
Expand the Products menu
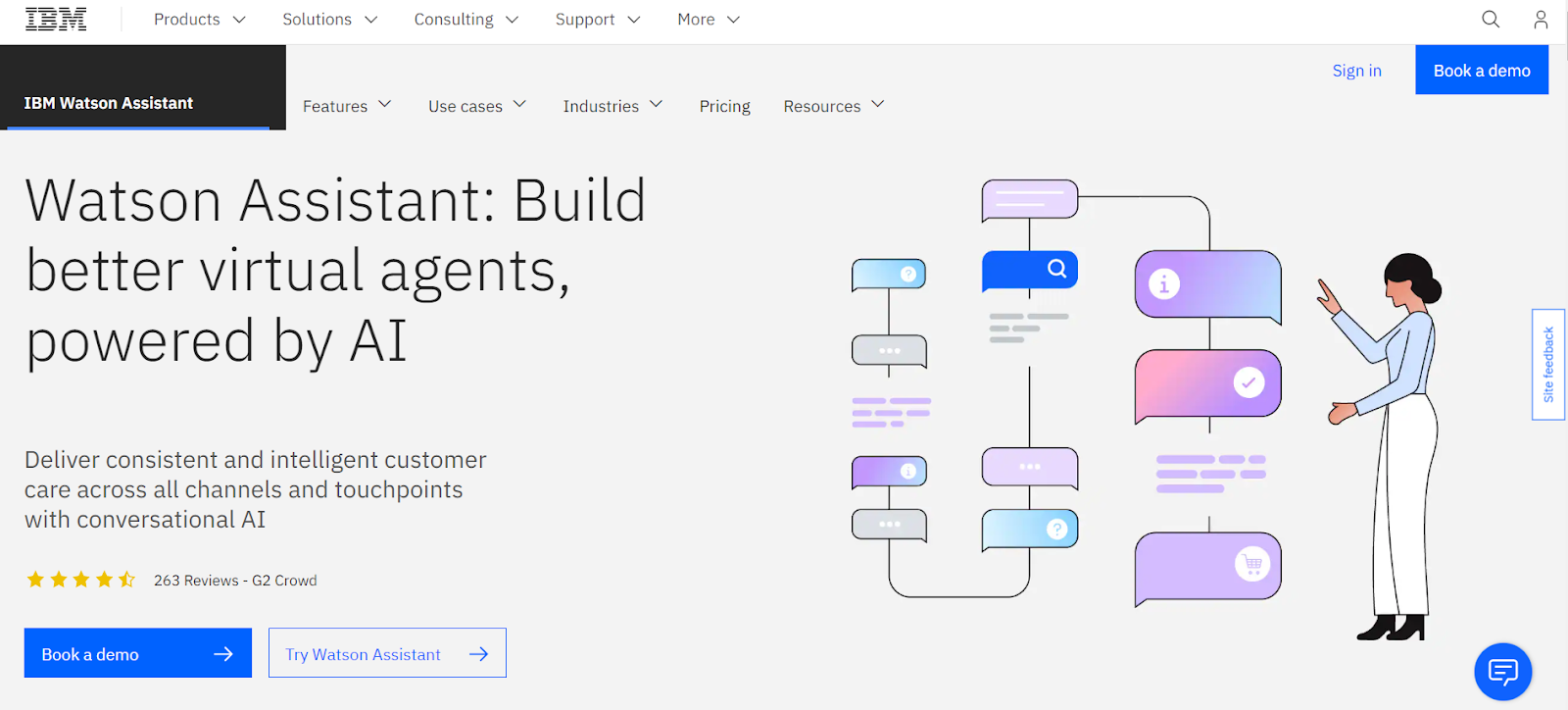pyautogui.click(x=200, y=20)
